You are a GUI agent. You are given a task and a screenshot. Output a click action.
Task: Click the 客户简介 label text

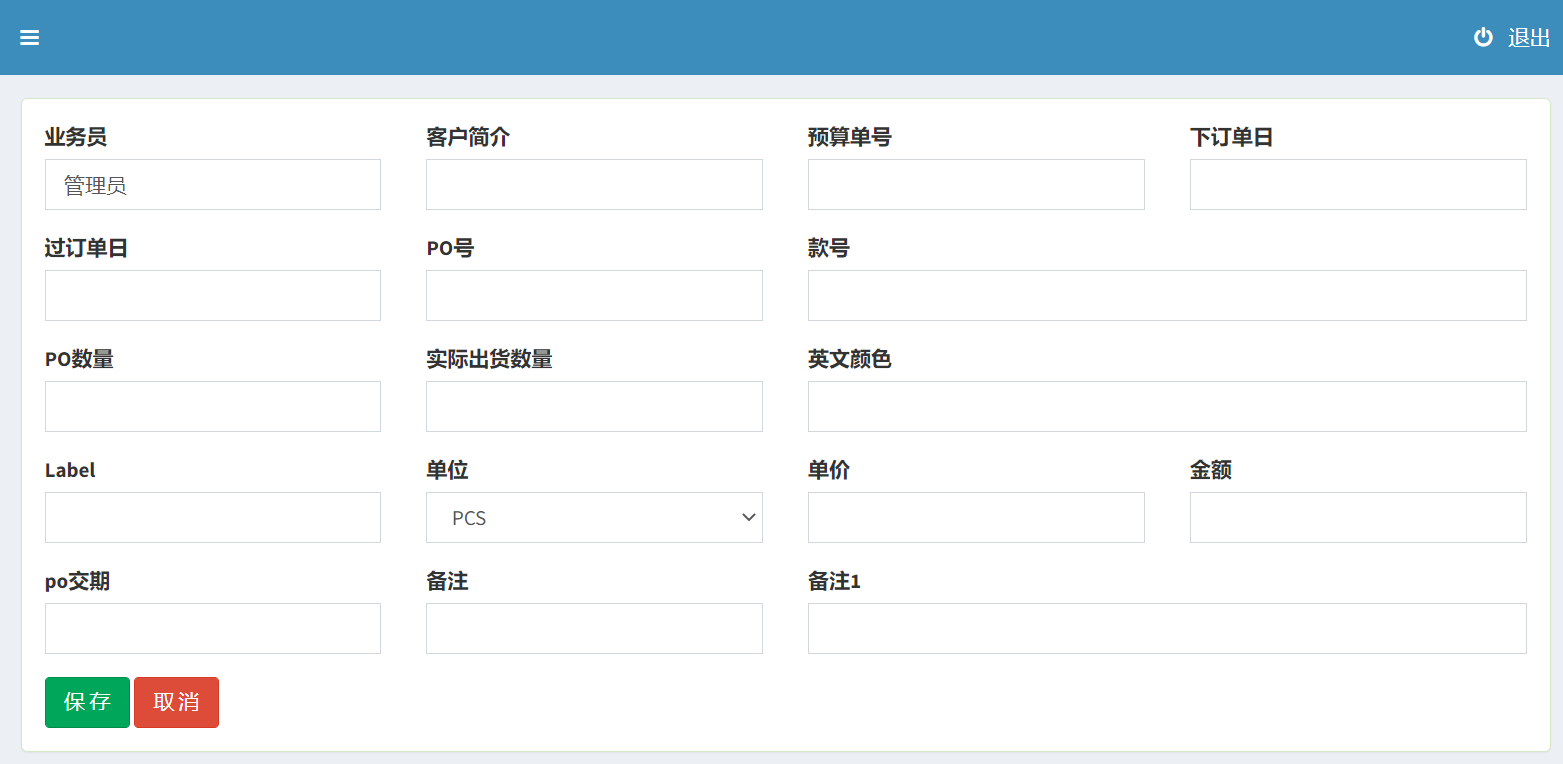468,138
